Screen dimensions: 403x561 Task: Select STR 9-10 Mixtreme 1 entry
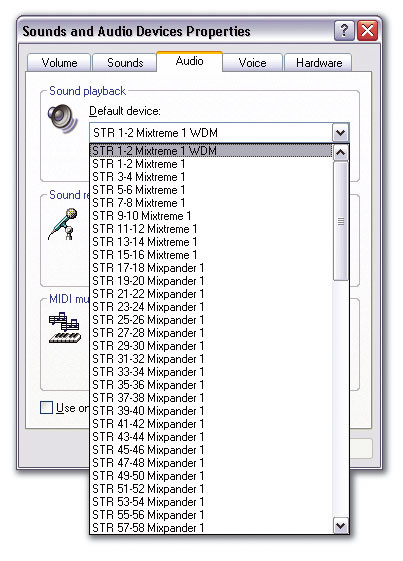(x=211, y=216)
